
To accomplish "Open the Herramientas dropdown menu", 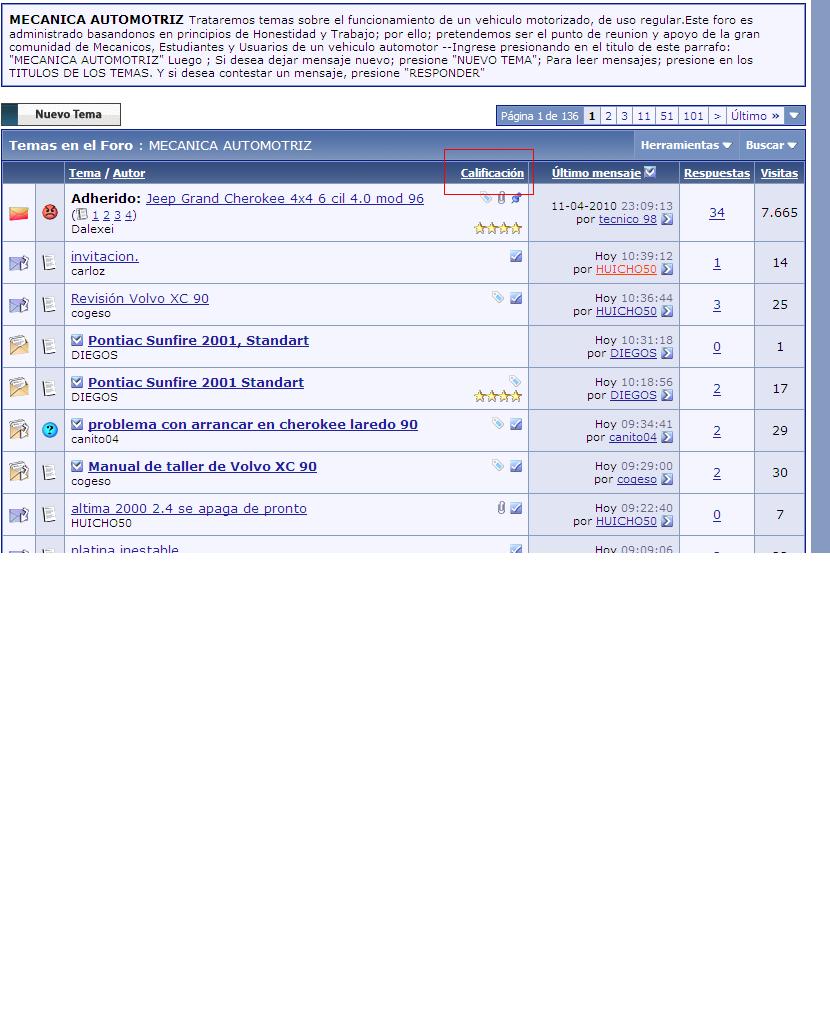I will [686, 145].
